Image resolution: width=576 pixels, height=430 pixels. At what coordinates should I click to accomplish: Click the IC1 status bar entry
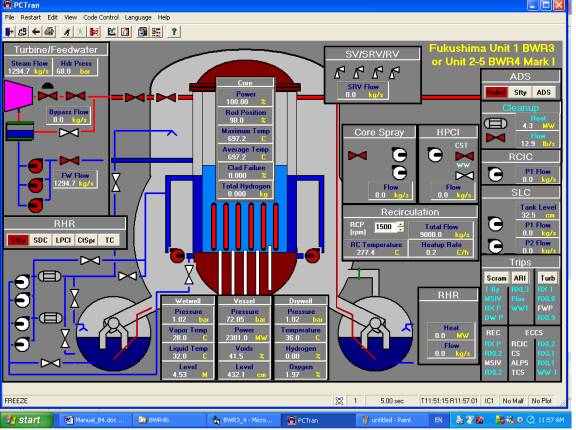pos(489,401)
